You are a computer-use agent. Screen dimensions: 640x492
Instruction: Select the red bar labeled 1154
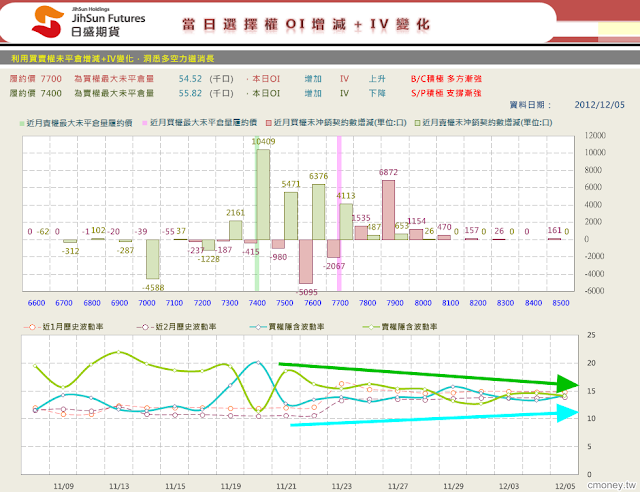tap(416, 234)
